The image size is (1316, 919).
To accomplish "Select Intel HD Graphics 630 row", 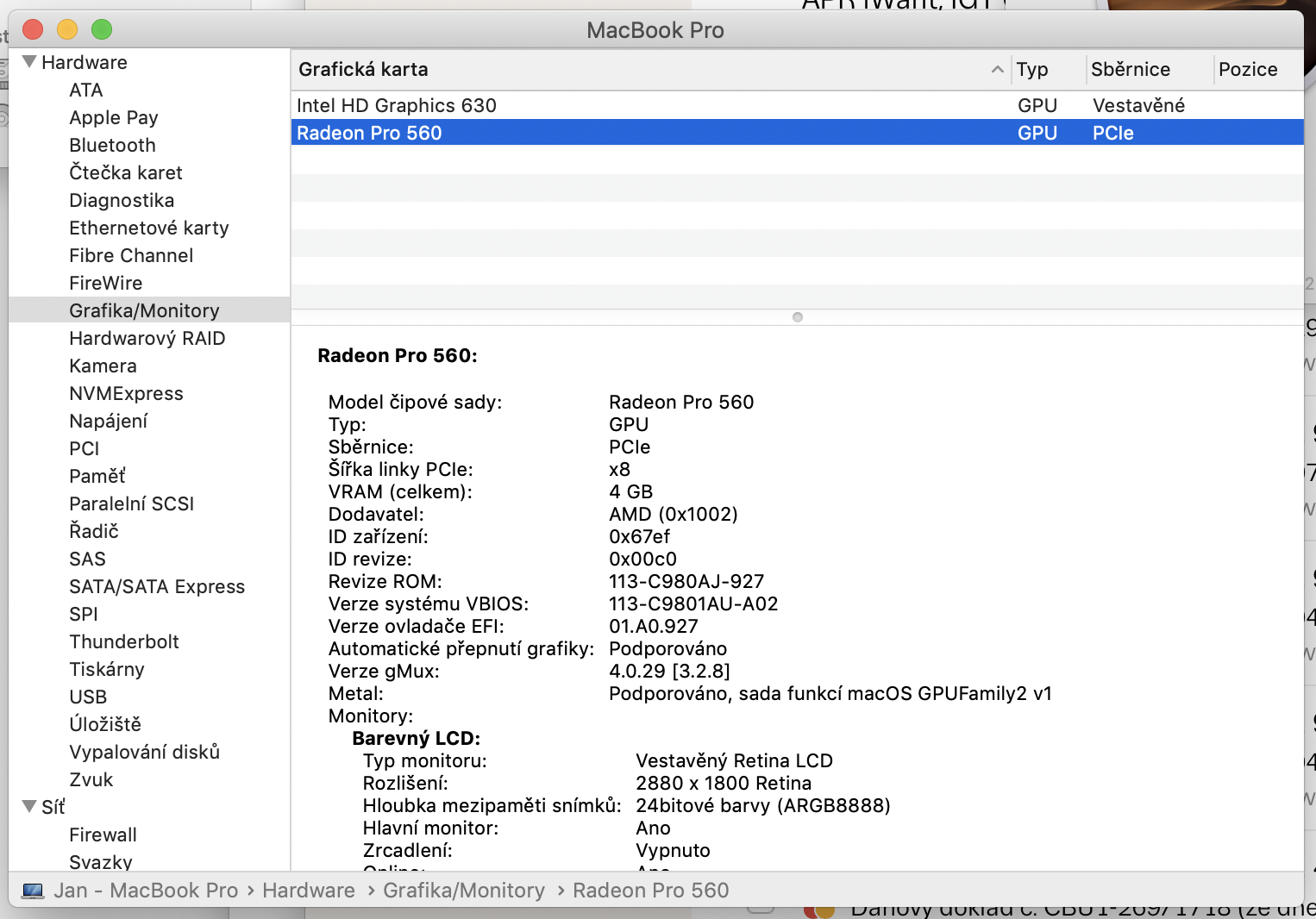I will click(798, 105).
